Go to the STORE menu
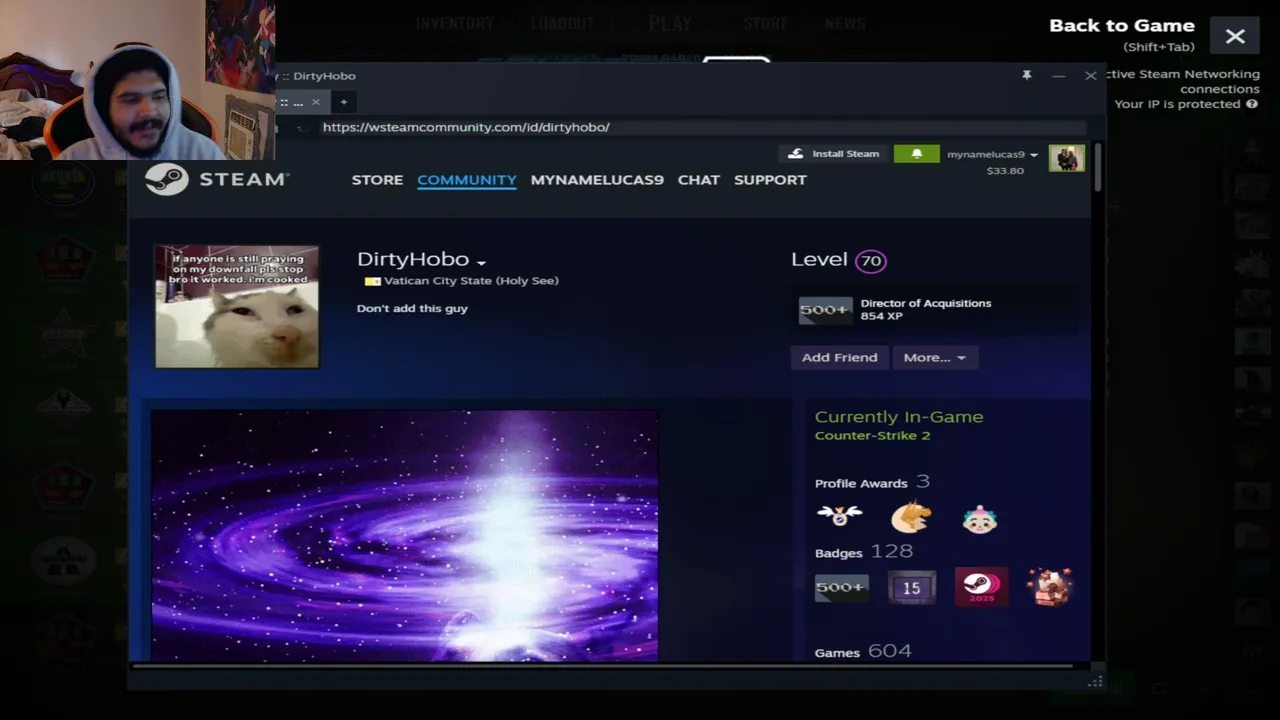 pyautogui.click(x=377, y=180)
